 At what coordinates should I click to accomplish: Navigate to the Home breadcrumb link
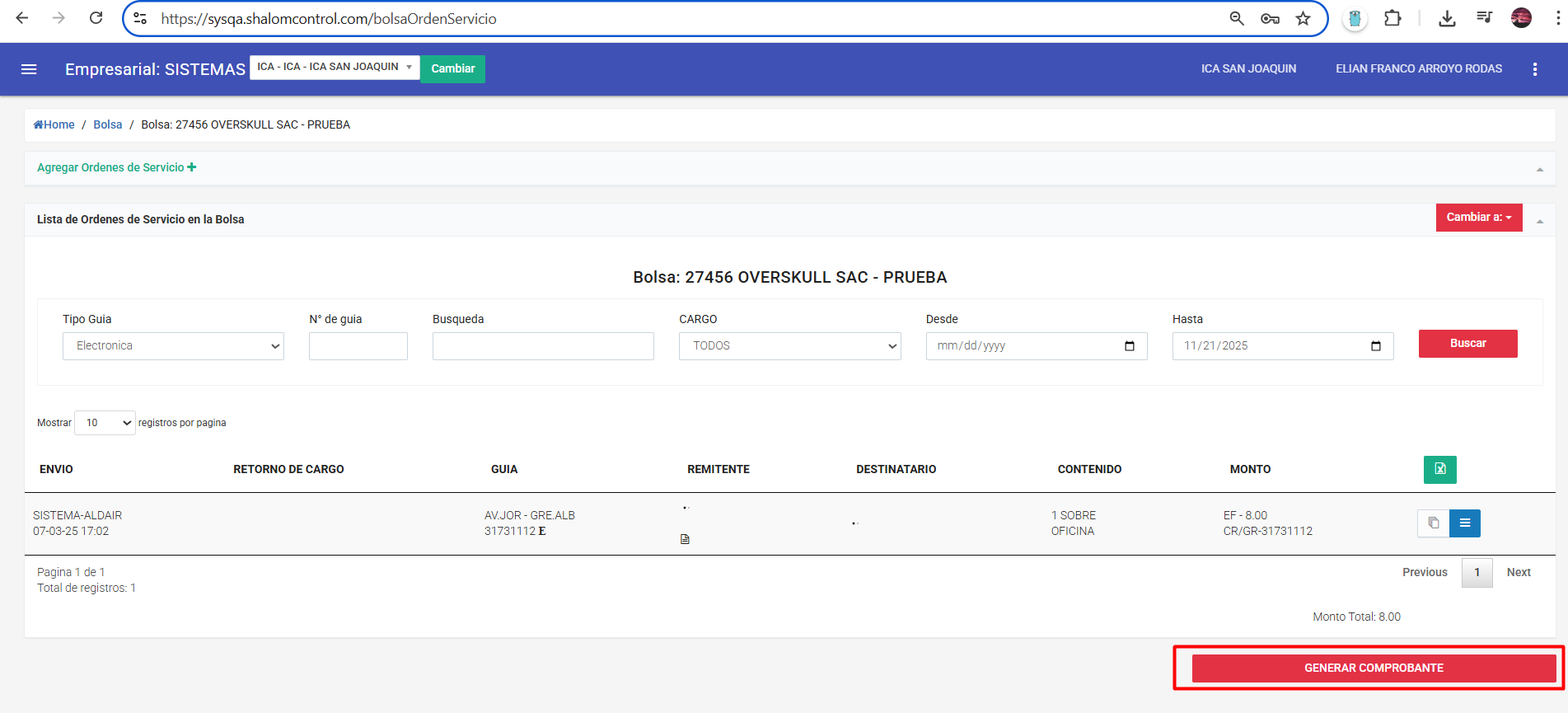pos(54,124)
